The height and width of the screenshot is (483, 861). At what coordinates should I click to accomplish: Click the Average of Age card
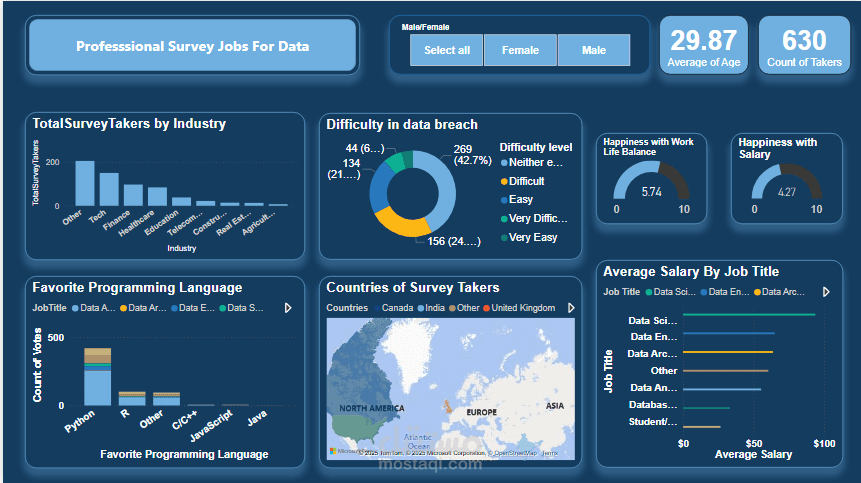click(x=704, y=45)
